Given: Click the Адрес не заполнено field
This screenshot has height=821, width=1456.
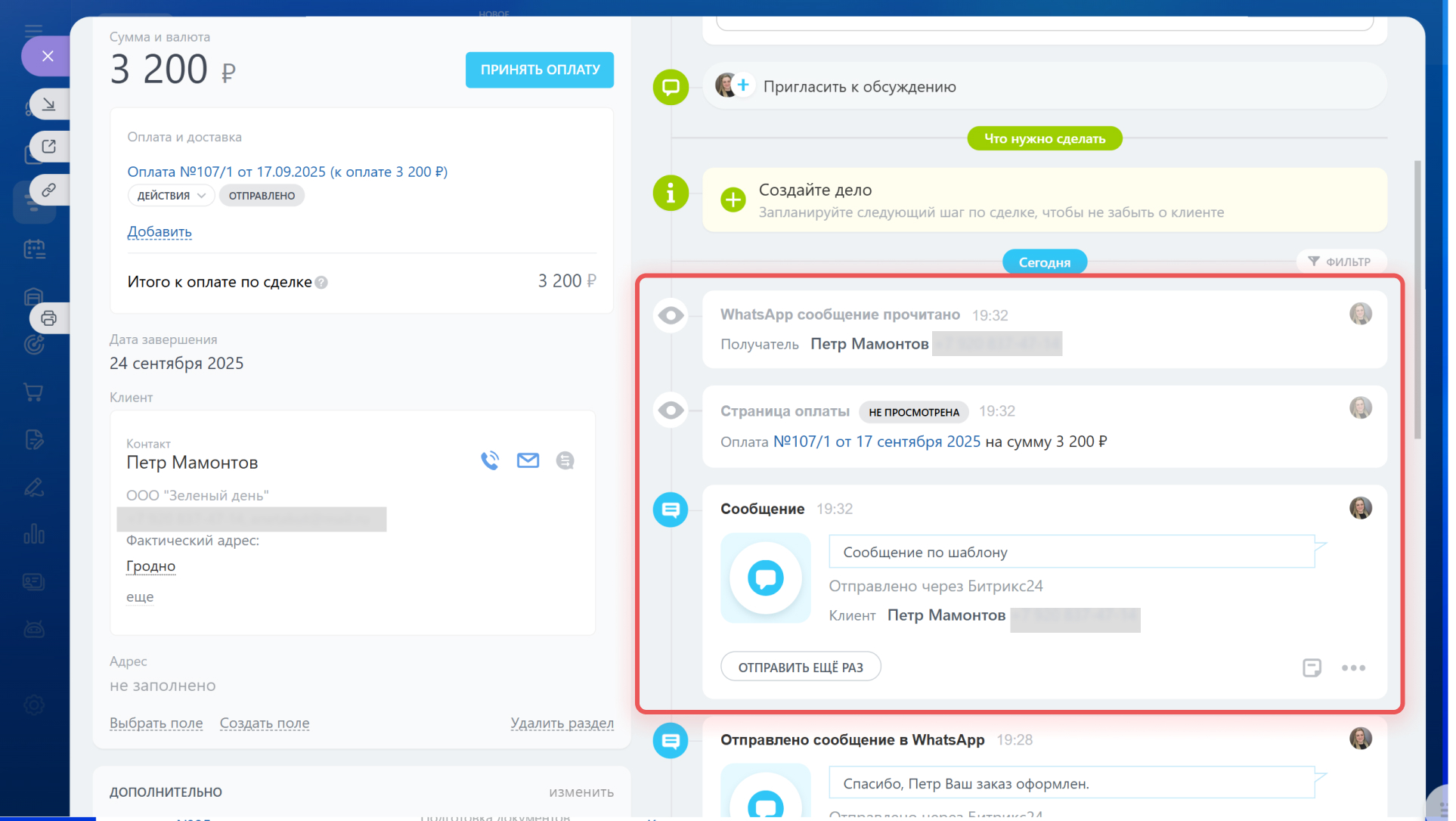Looking at the screenshot, I should point(163,686).
